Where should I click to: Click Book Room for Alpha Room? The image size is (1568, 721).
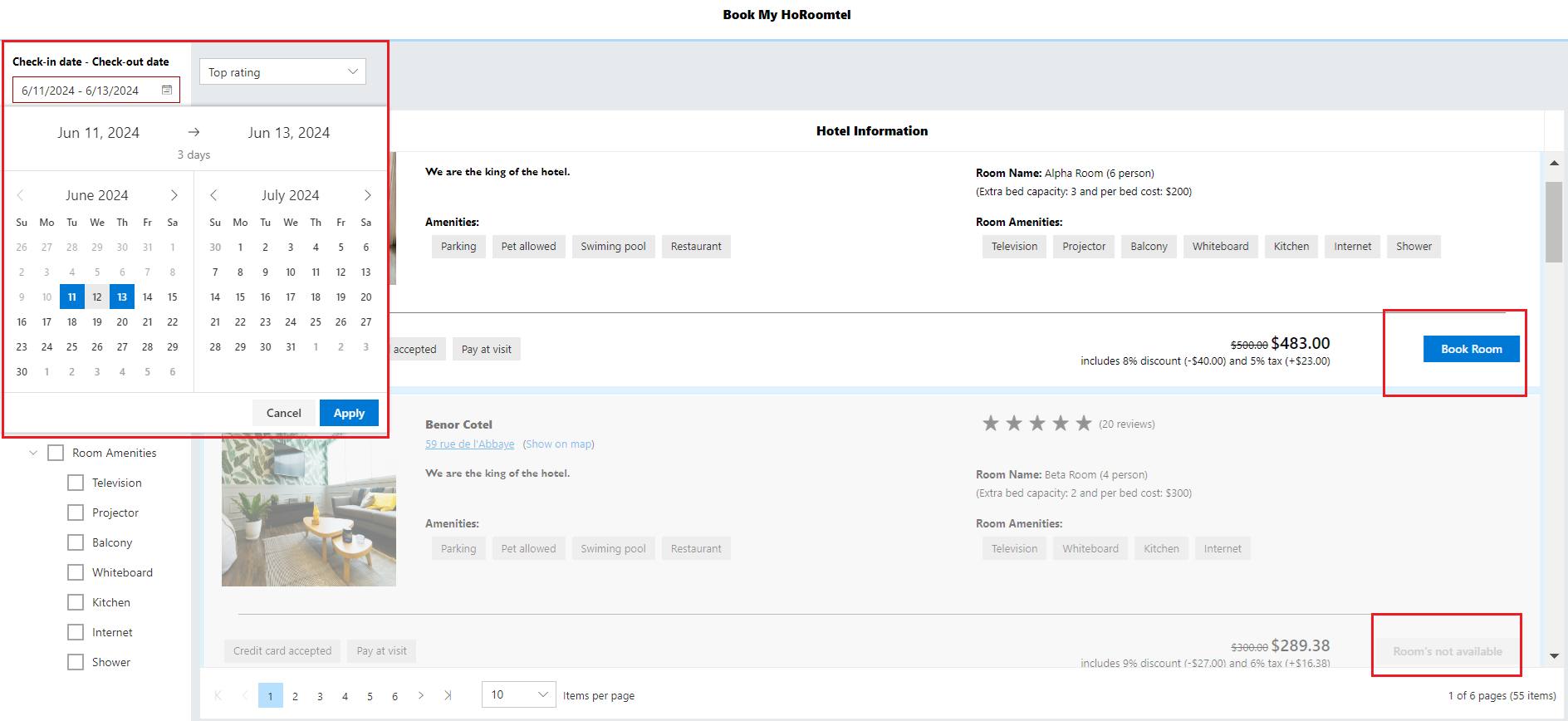pos(1471,349)
